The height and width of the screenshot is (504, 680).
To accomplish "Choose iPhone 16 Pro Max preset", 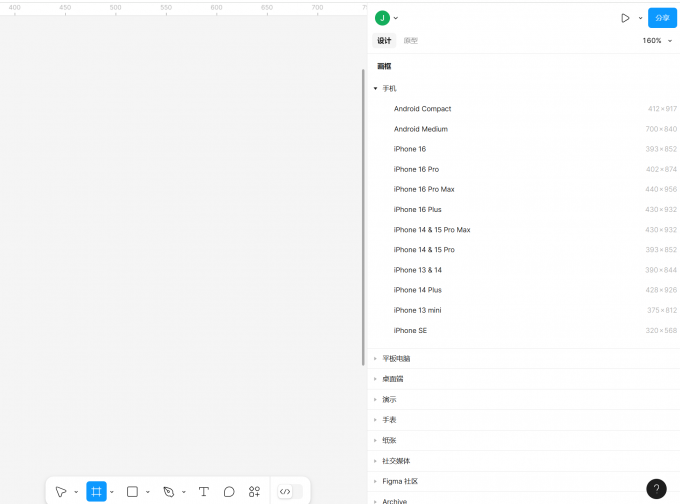I will coord(523,189).
